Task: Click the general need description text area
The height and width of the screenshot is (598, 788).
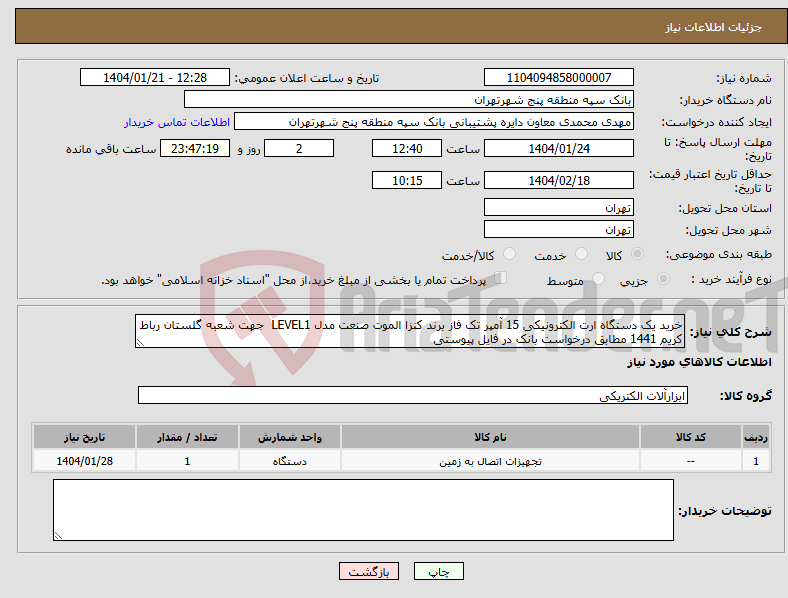Action: click(x=410, y=332)
